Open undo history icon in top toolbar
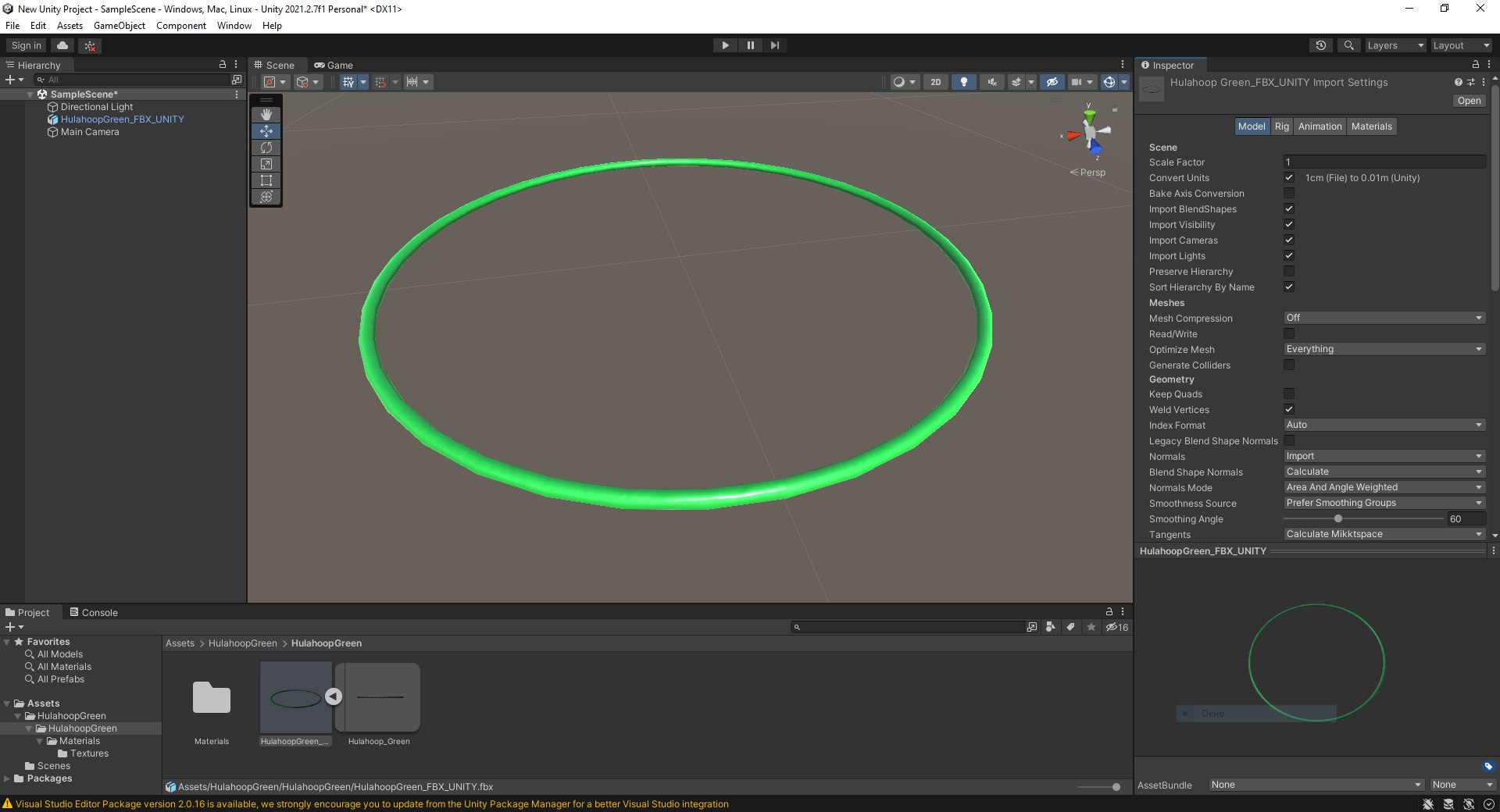 click(x=1320, y=45)
